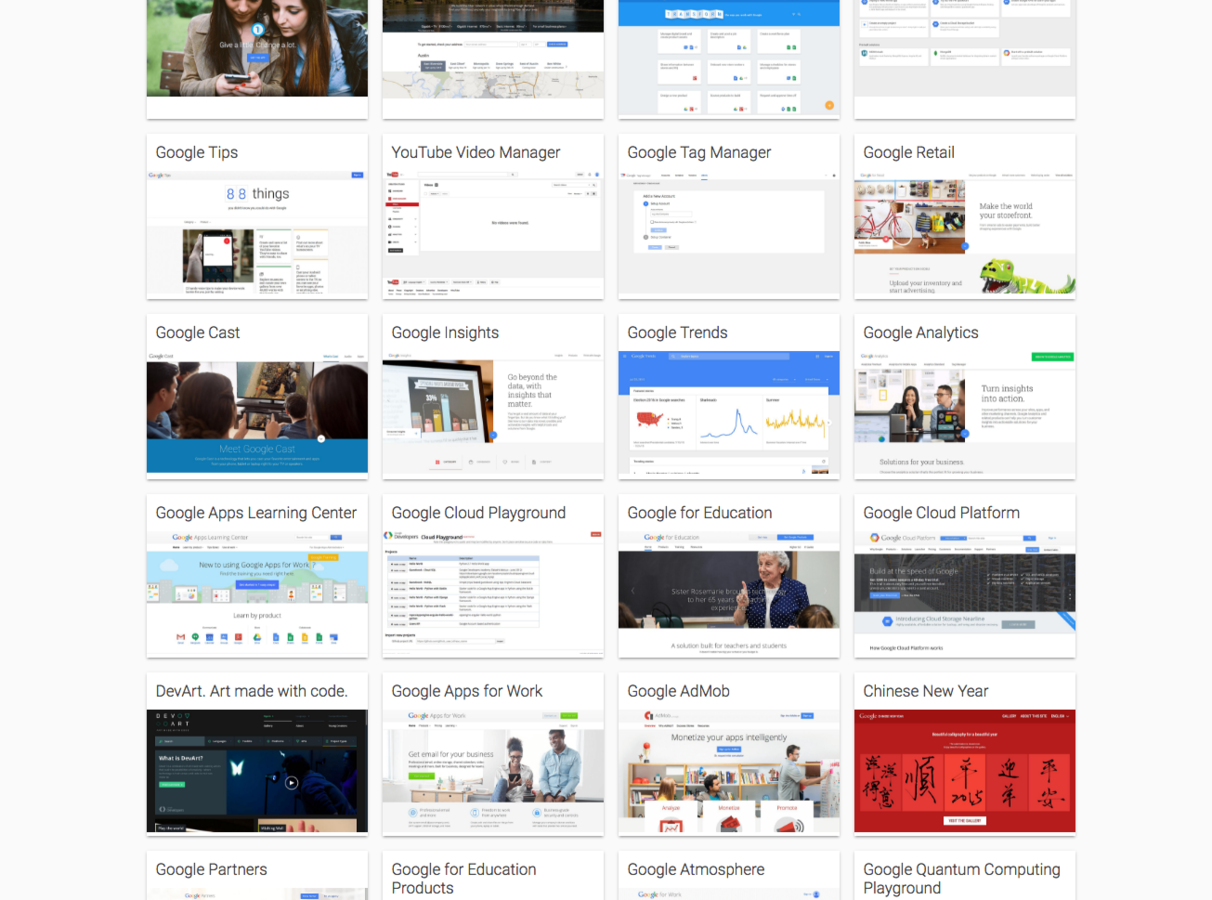
Task: Open the Google Trends charts thumbnail
Action: coord(729,415)
